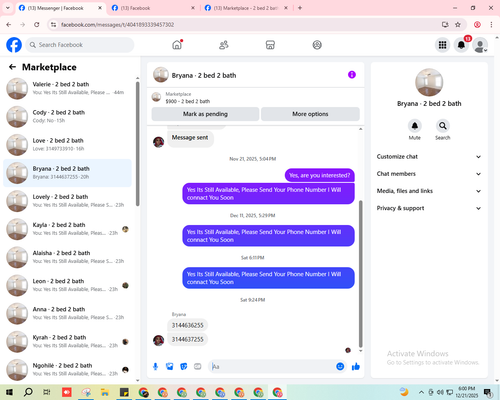The image size is (500, 400).
Task: Open Chrome's three-dot menu
Action: pos(491,25)
